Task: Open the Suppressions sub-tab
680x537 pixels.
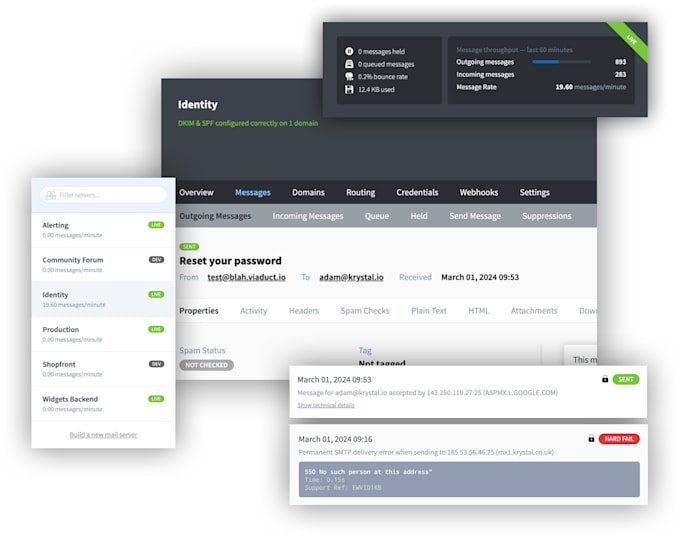Action: pyautogui.click(x=546, y=216)
